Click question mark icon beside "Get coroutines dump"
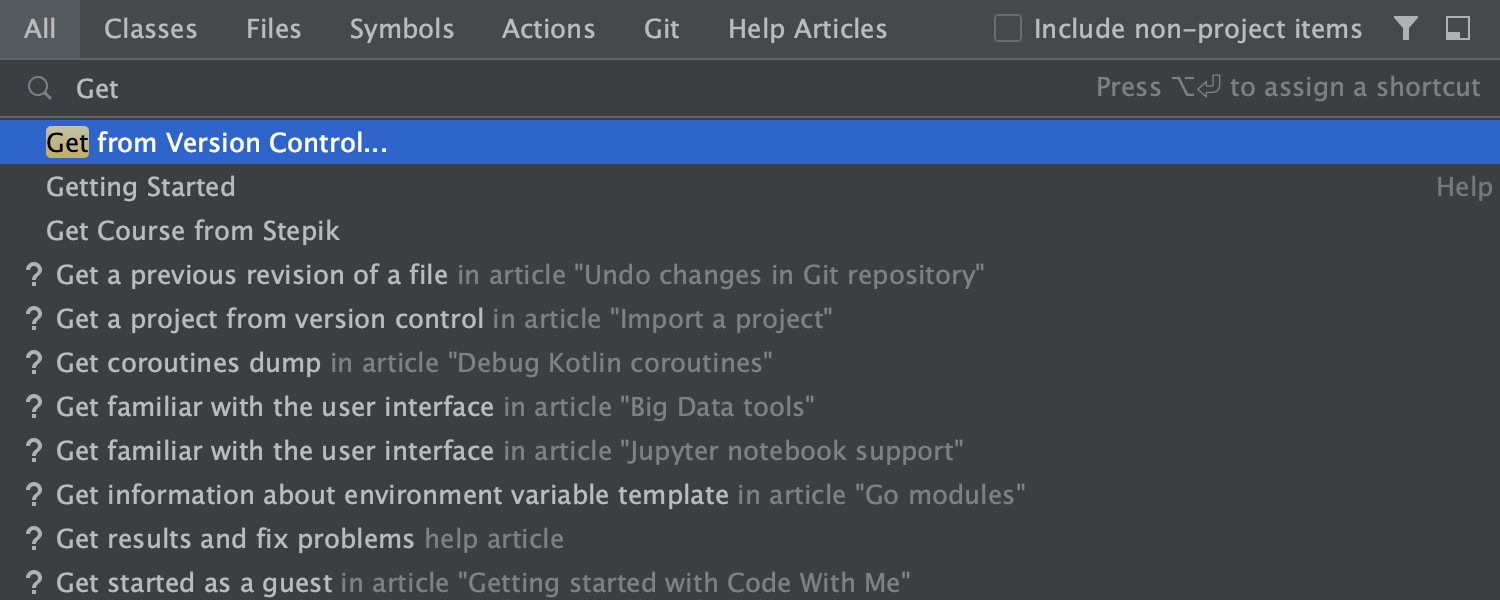This screenshot has height=600, width=1500. (x=35, y=363)
